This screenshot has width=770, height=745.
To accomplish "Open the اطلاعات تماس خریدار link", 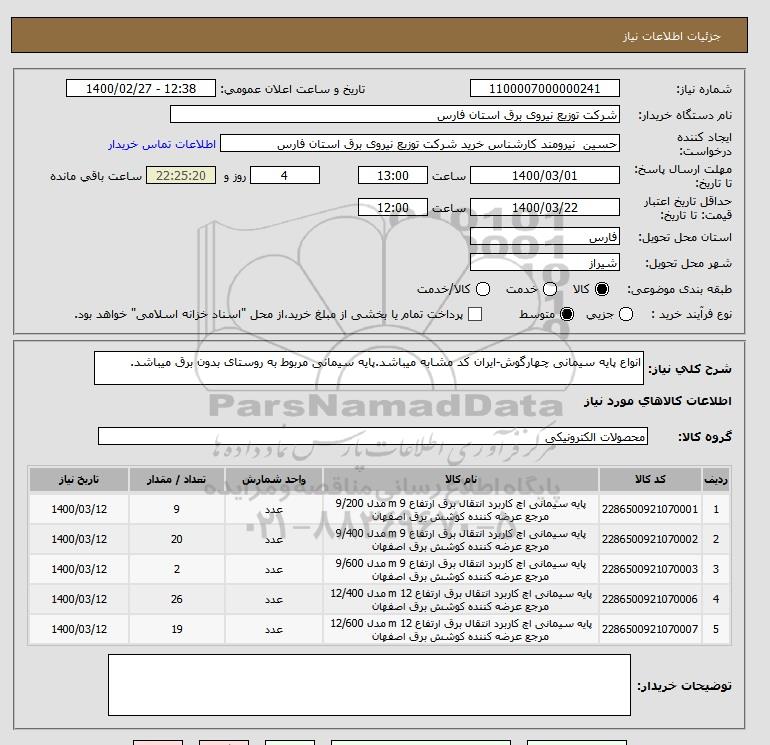I will click(x=162, y=144).
